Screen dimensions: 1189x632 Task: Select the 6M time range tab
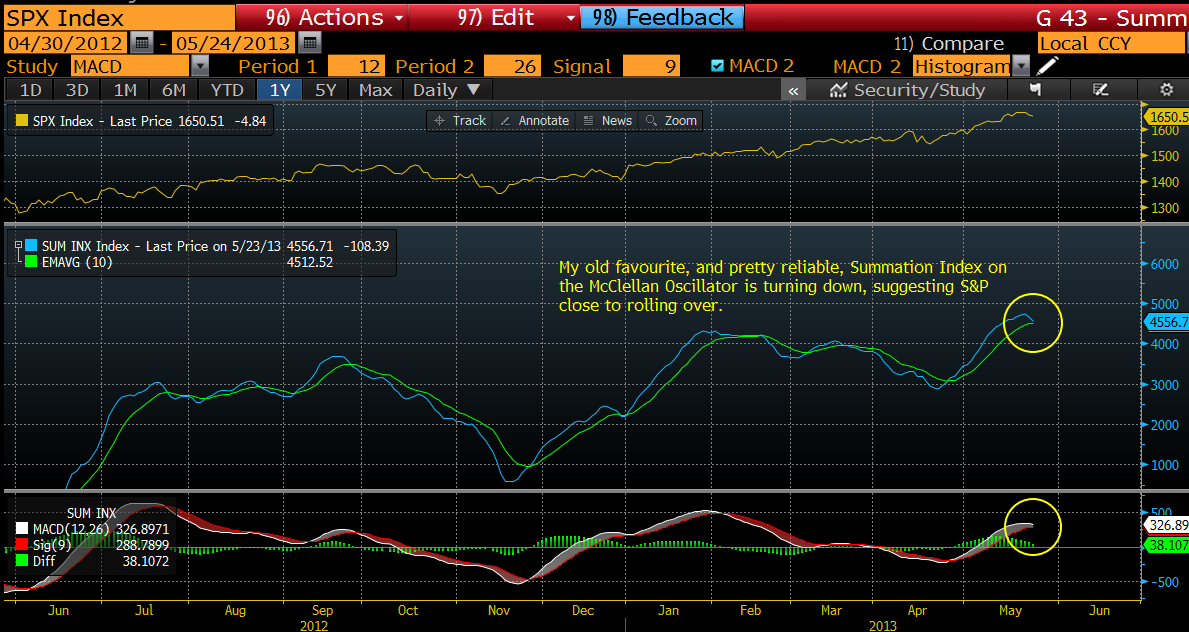click(x=174, y=90)
